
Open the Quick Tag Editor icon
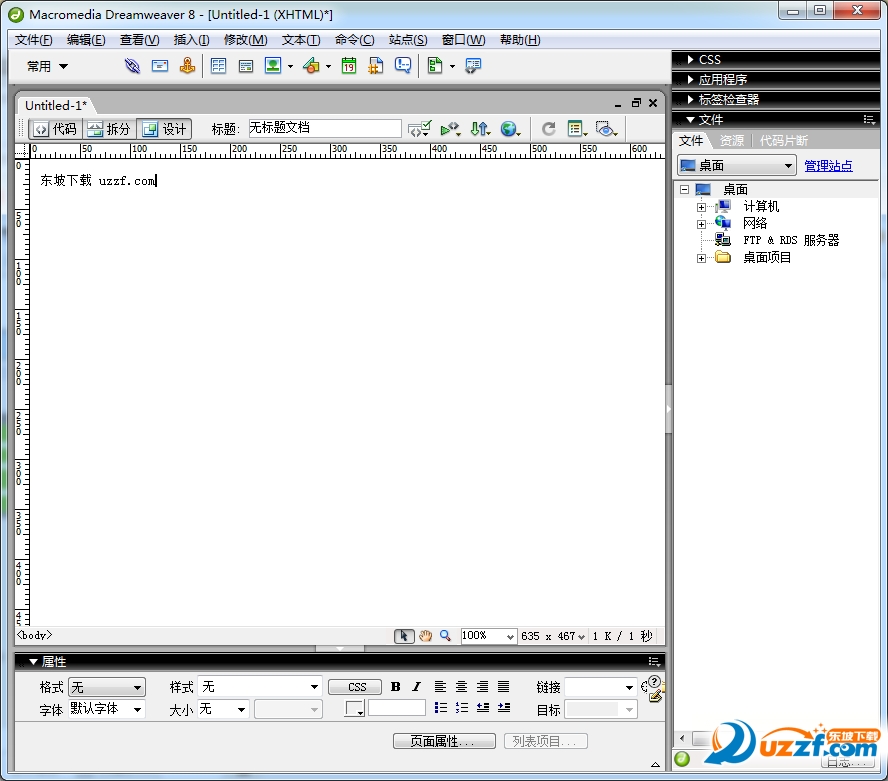656,696
